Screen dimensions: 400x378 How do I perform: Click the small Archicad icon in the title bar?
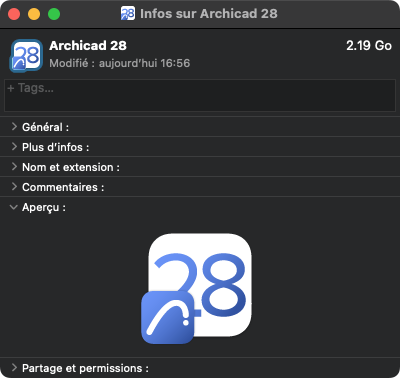128,14
